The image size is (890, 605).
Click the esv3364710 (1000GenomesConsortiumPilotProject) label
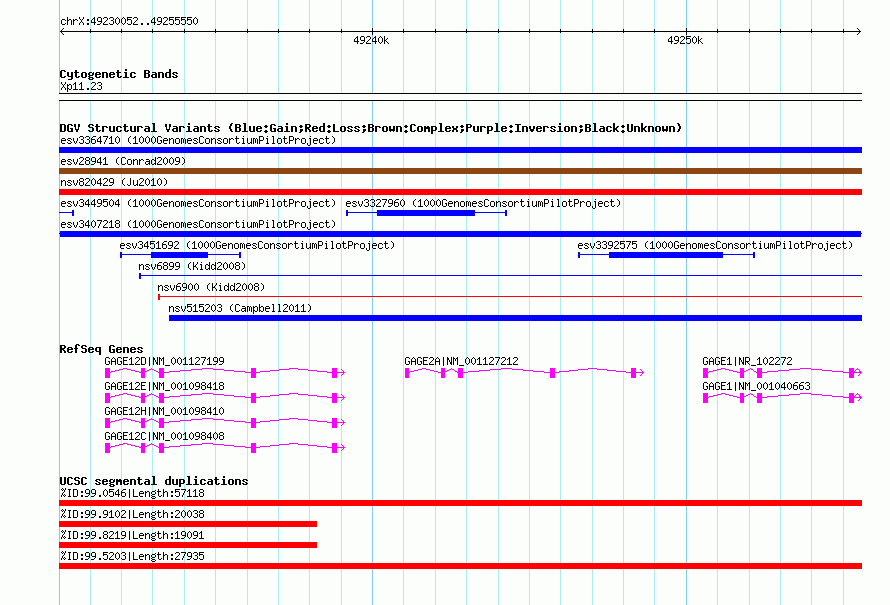[198, 140]
